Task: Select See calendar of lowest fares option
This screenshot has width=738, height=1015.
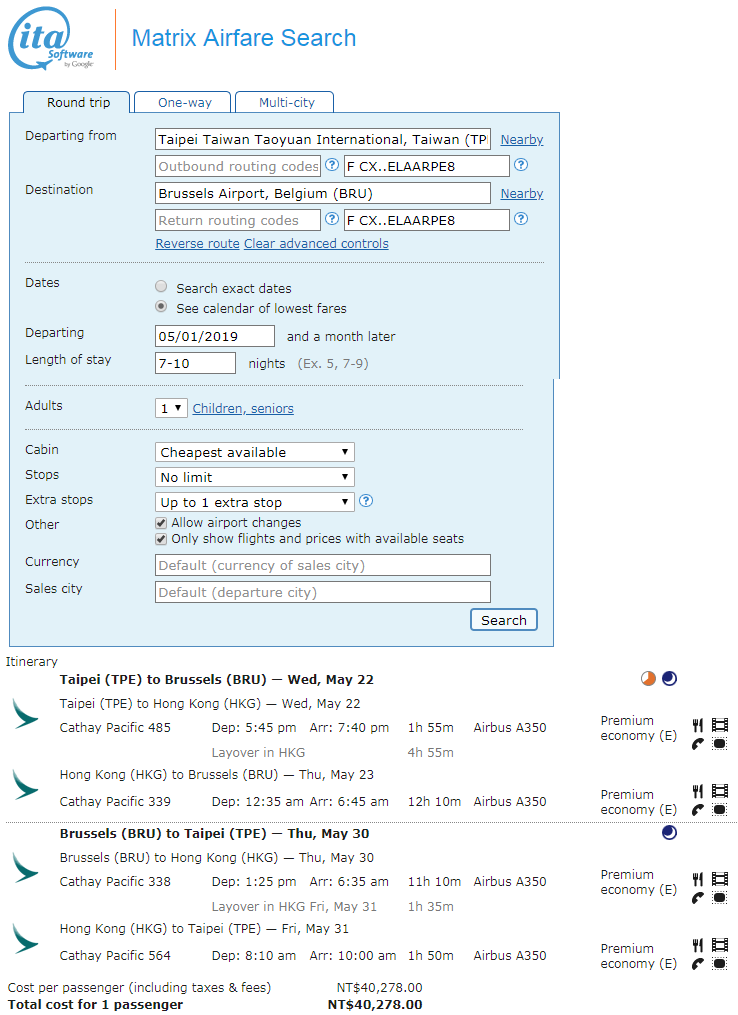Action: (161, 306)
